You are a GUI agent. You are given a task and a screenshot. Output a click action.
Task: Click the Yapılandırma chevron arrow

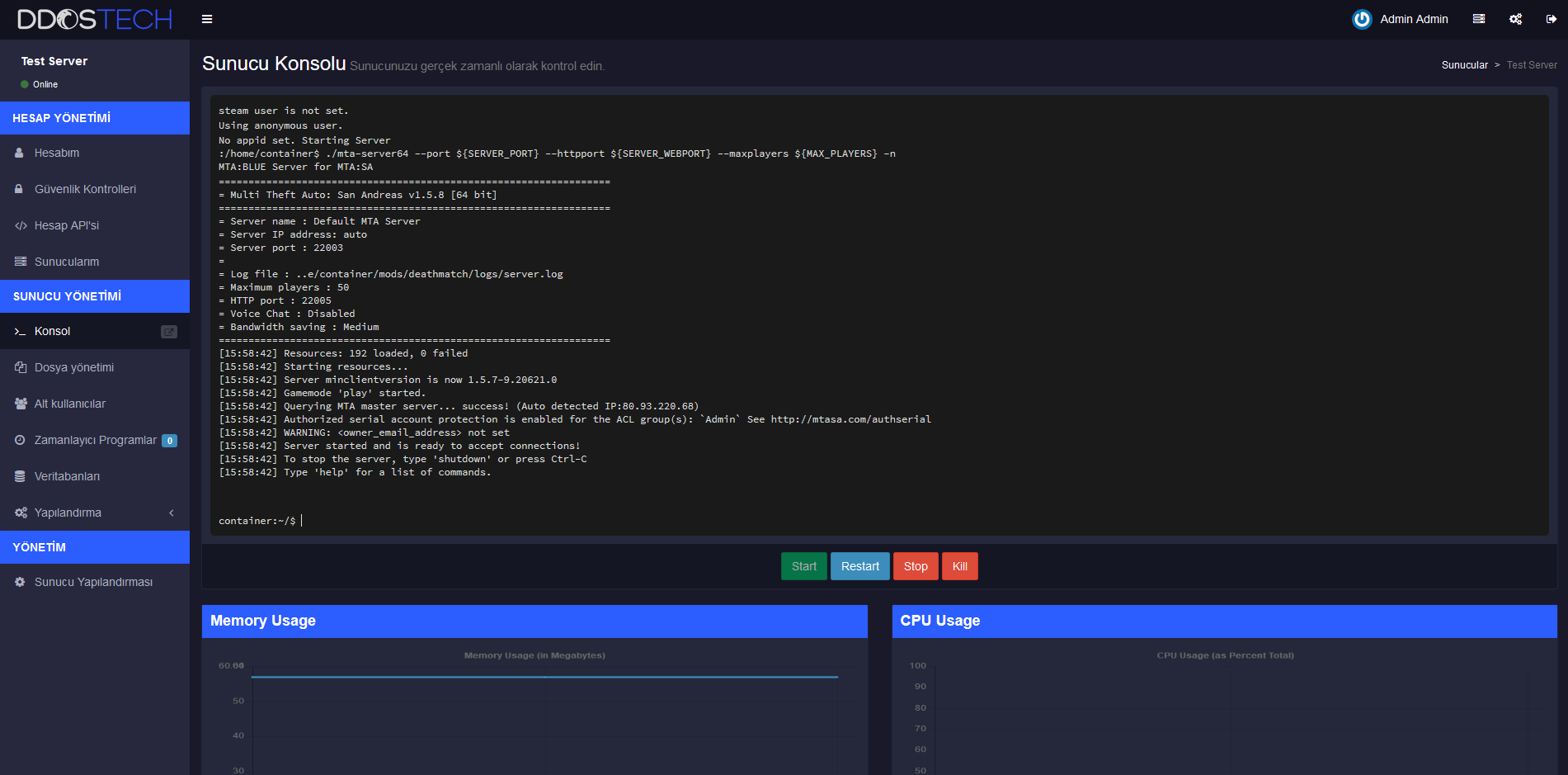(172, 513)
